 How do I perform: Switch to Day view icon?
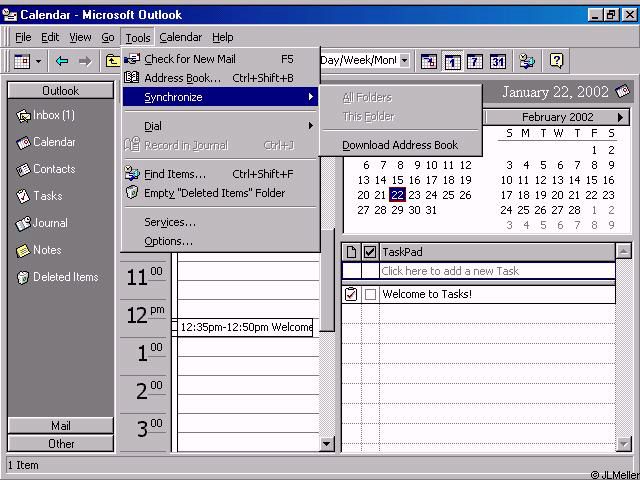[x=452, y=62]
